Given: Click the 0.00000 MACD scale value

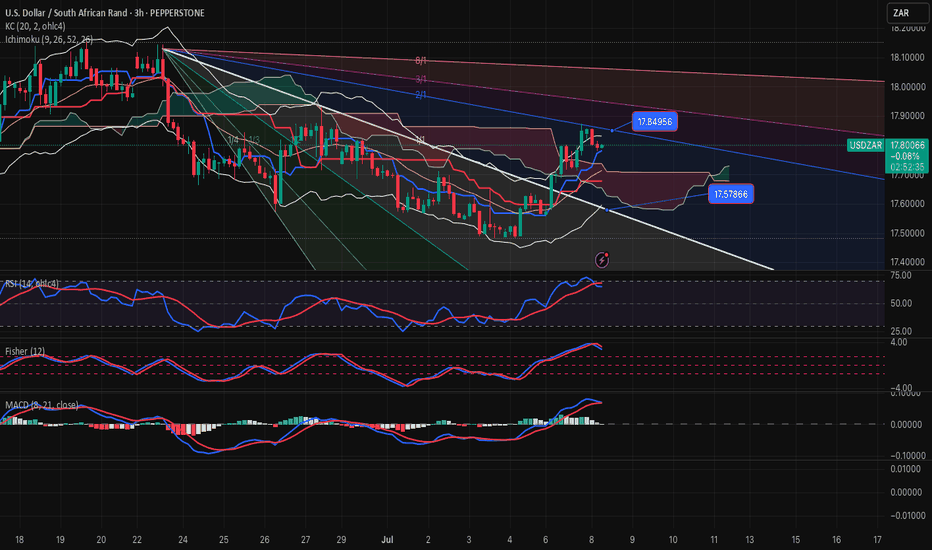Looking at the screenshot, I should click(x=908, y=425).
